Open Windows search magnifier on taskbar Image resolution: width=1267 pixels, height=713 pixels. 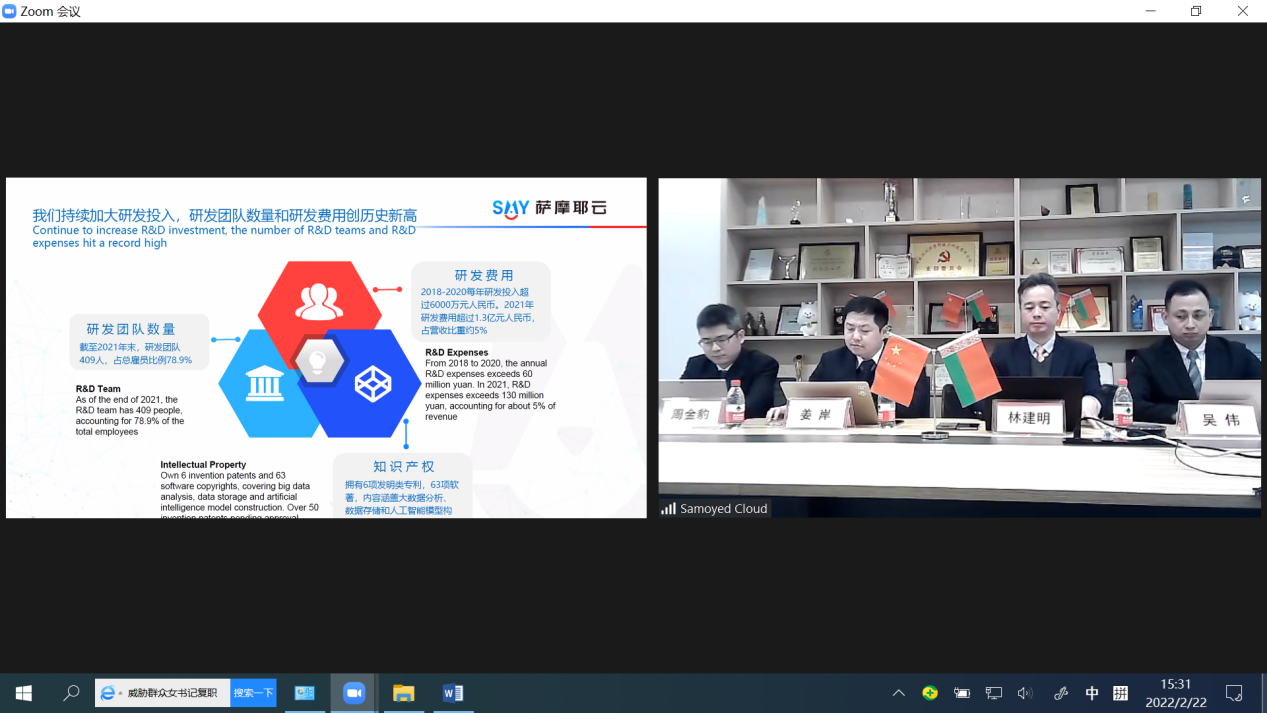(x=71, y=693)
